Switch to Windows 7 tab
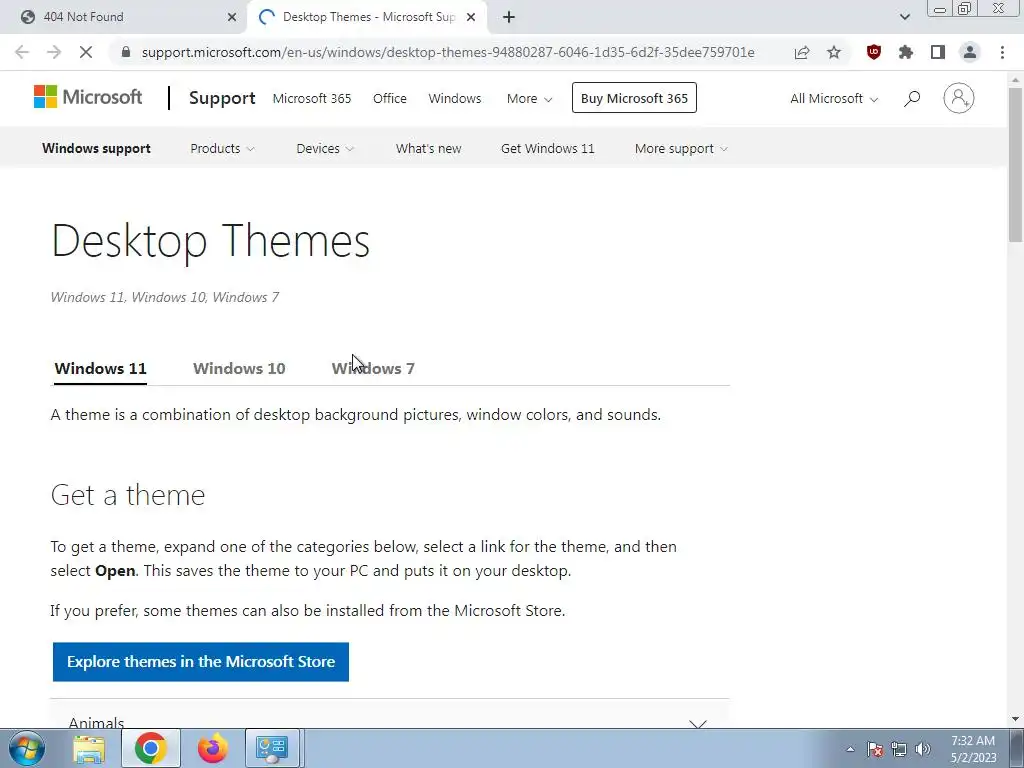1024x768 pixels. [x=373, y=368]
